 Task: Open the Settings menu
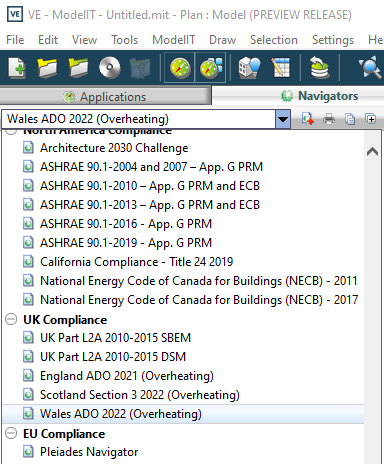(333, 40)
